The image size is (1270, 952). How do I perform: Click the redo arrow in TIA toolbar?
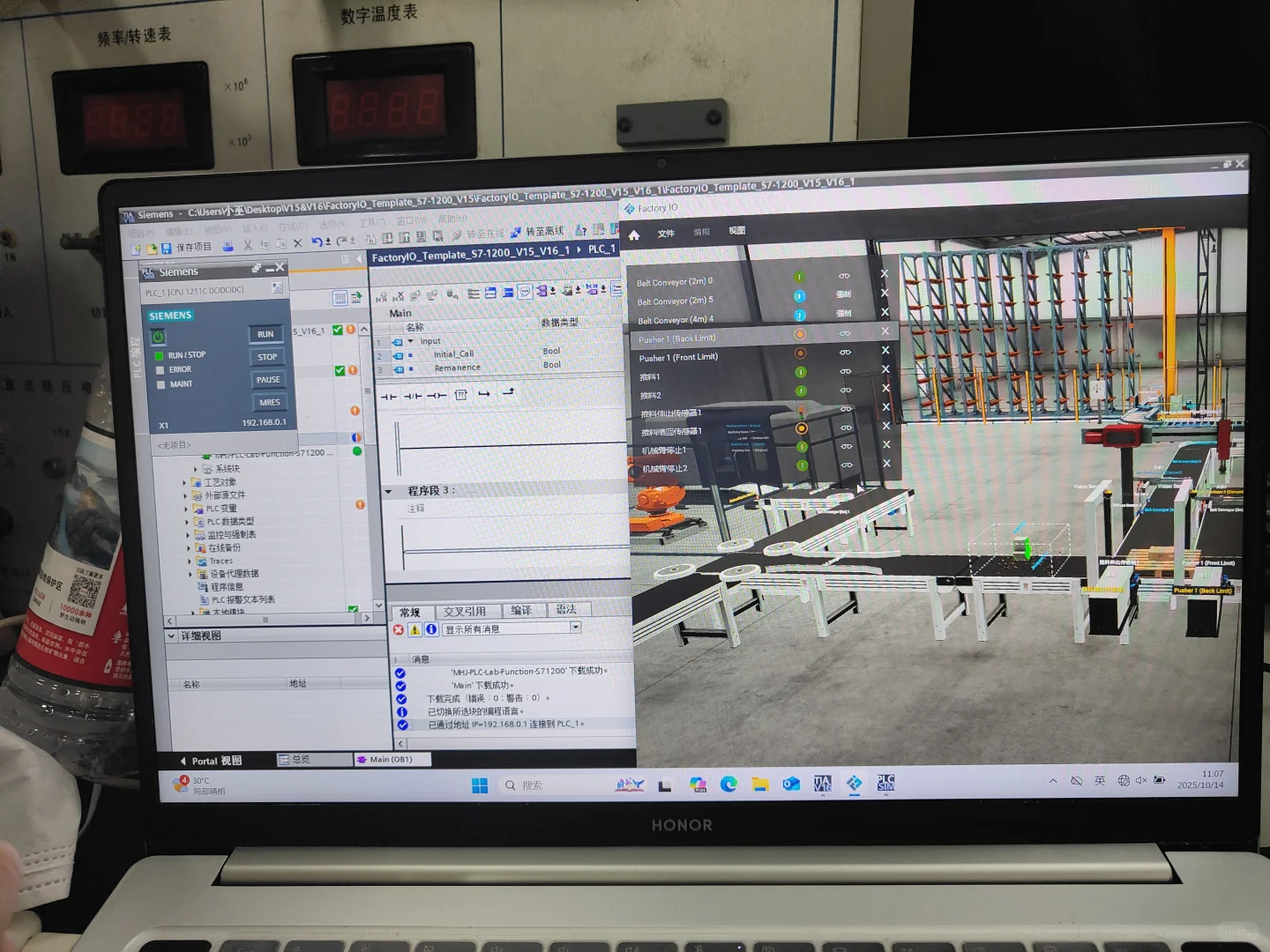coord(340,241)
